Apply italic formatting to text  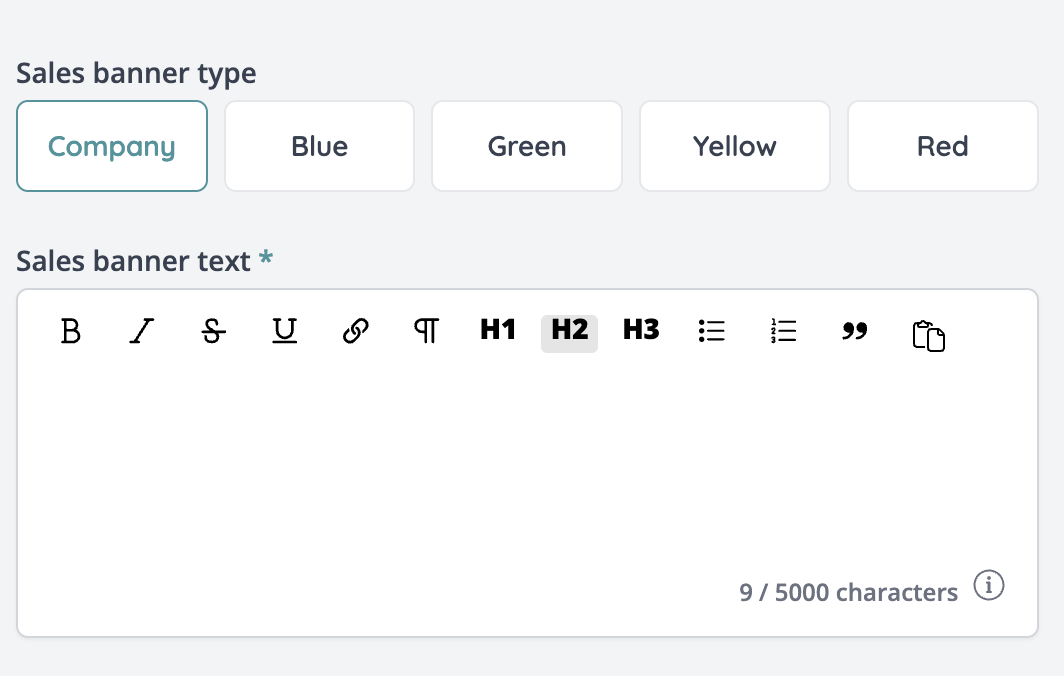click(x=142, y=331)
